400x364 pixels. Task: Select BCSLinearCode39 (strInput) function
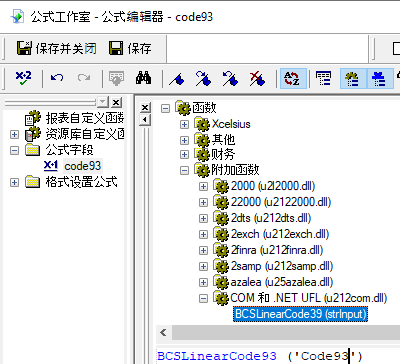(300, 314)
